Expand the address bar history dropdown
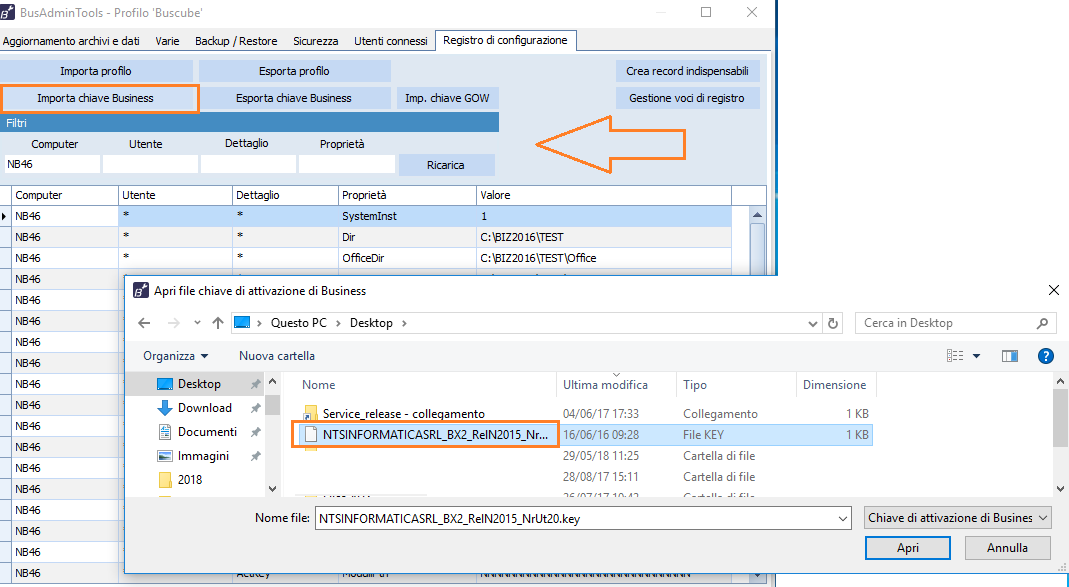The width and height of the screenshot is (1069, 587). (812, 324)
